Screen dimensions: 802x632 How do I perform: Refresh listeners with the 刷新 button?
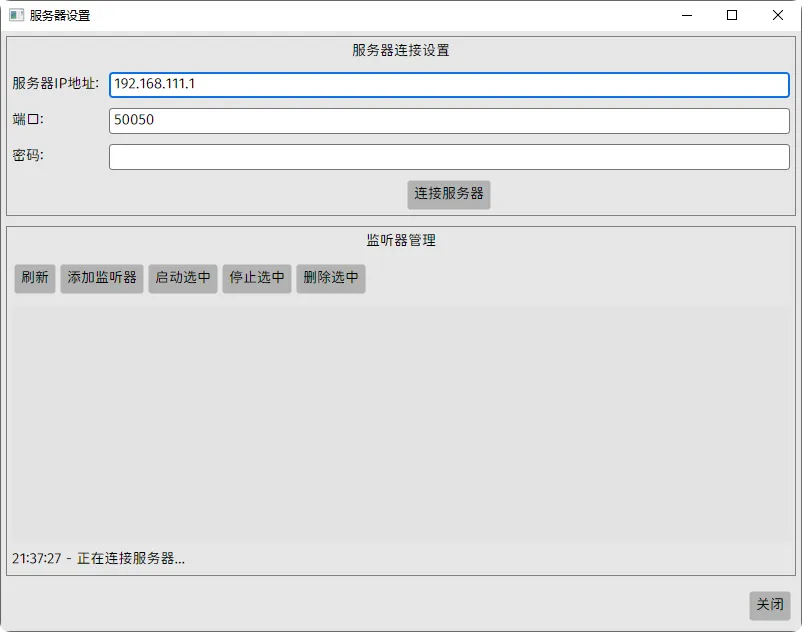tap(35, 279)
